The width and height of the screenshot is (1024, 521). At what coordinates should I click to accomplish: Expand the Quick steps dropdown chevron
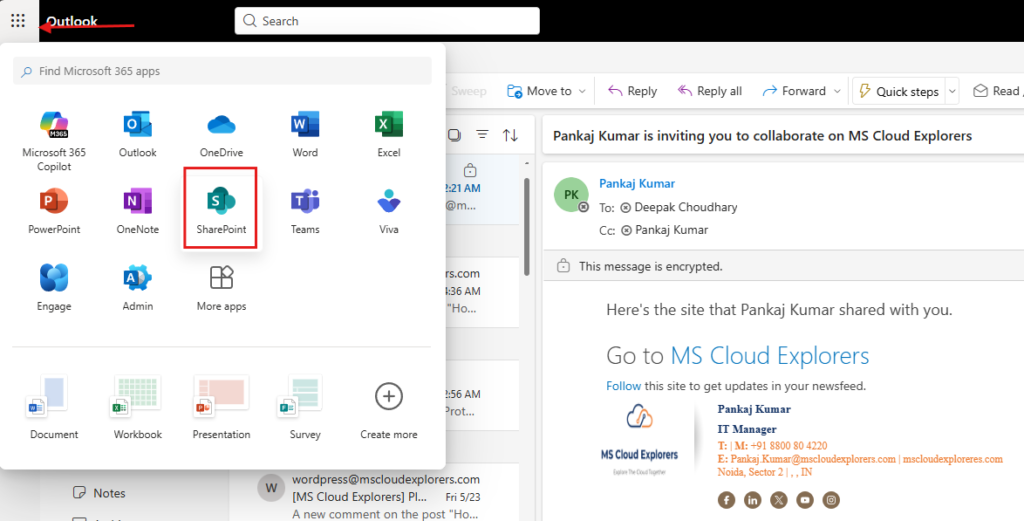click(952, 91)
